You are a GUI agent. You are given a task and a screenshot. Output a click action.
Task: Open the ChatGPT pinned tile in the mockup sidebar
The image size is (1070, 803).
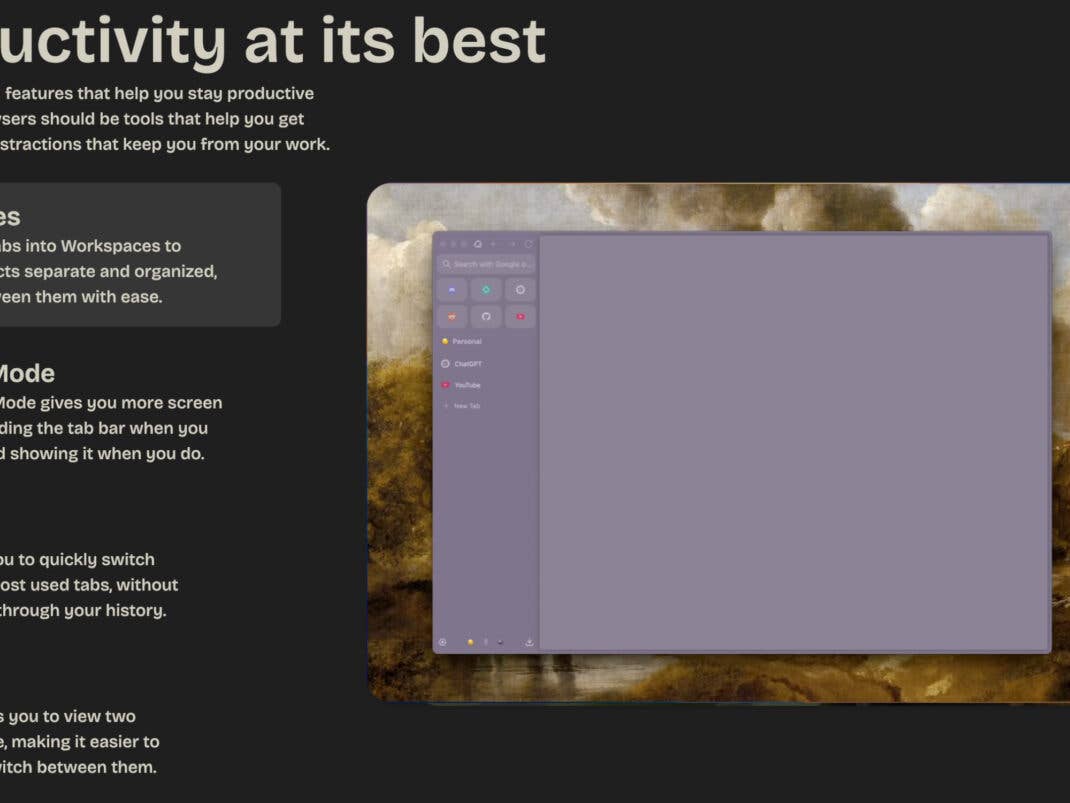pos(520,290)
